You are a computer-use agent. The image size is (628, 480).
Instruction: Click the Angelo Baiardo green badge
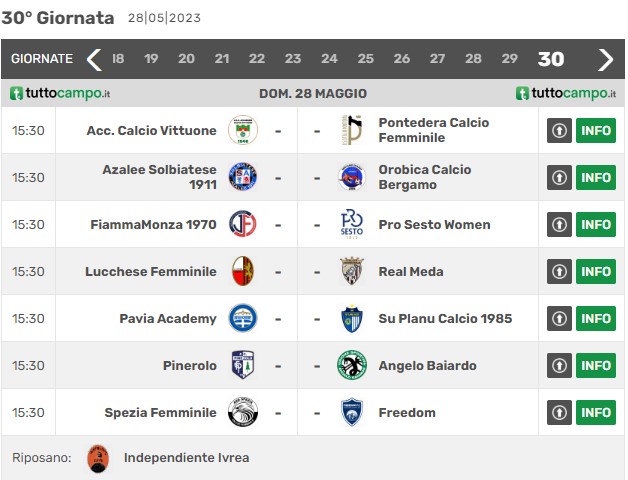(352, 365)
